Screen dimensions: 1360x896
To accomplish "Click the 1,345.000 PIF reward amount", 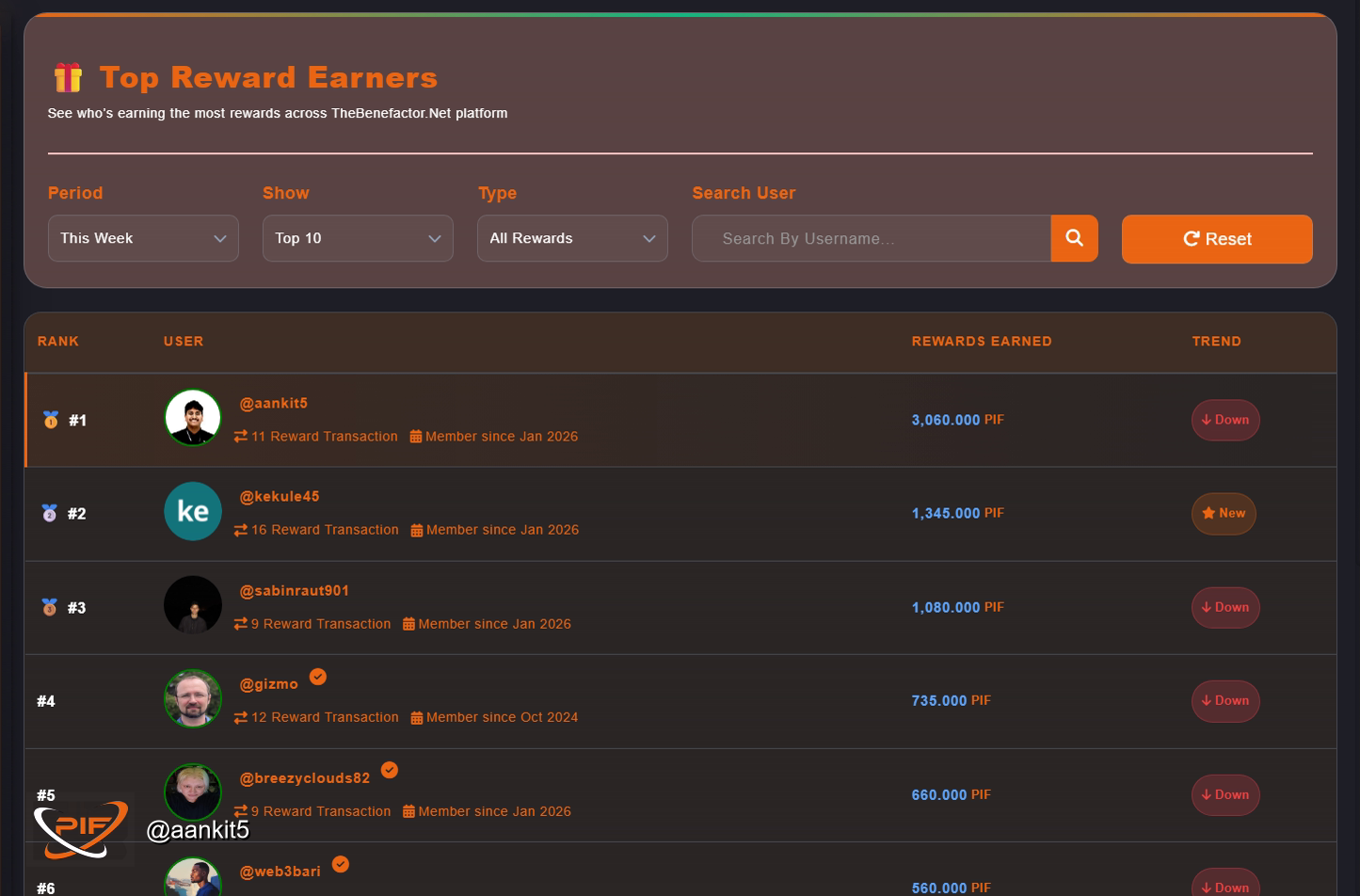I will [958, 513].
